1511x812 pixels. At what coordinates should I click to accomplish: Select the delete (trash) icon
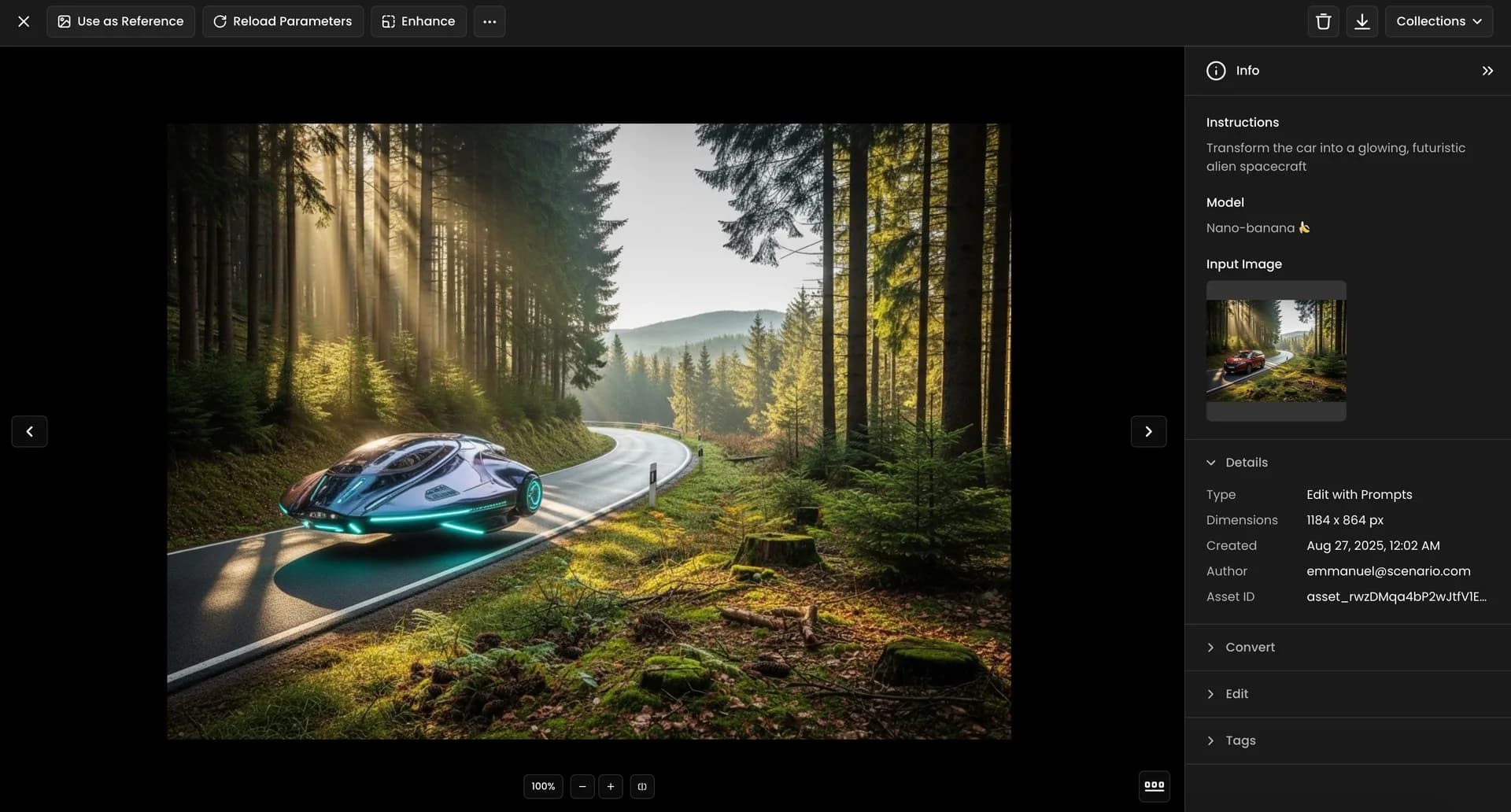click(x=1323, y=21)
